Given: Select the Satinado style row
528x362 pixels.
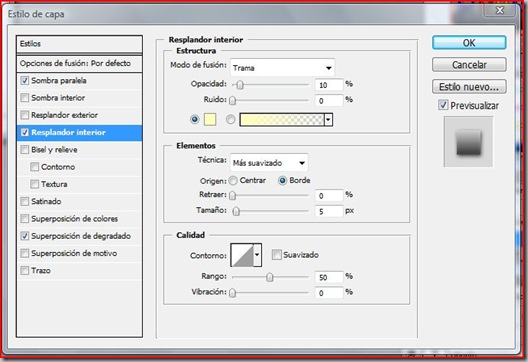Looking at the screenshot, I should pos(79,201).
